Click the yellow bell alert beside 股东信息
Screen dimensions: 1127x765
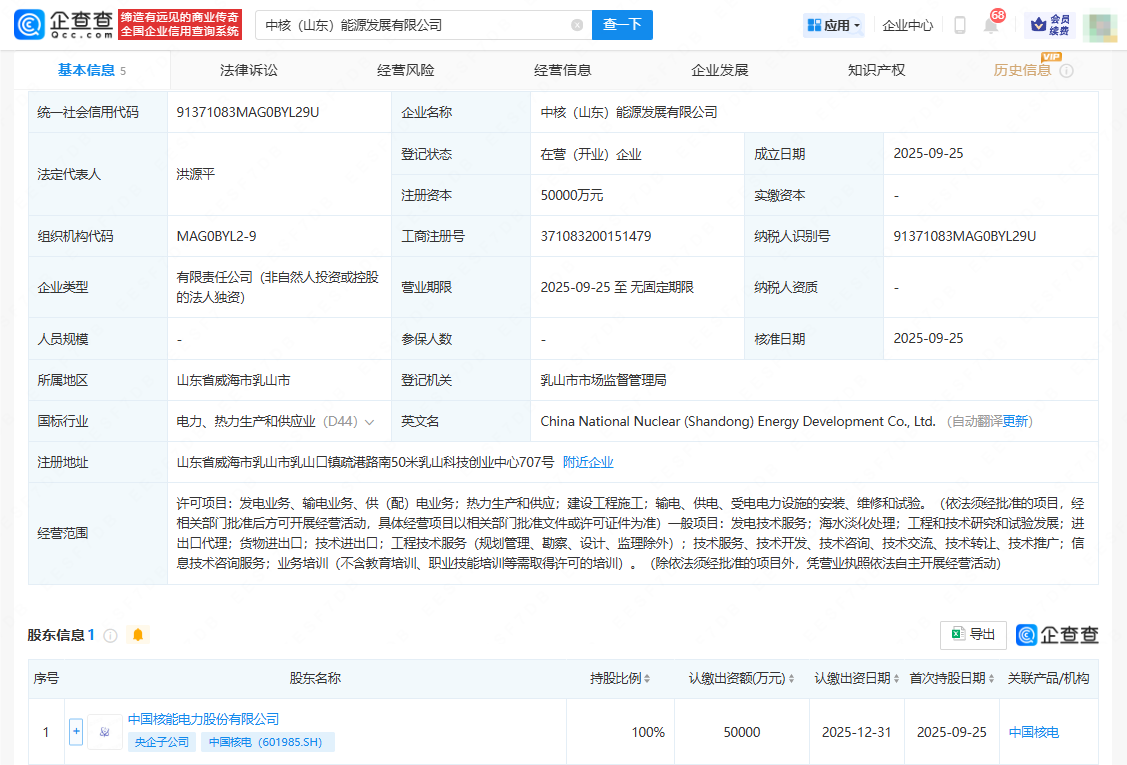(138, 635)
